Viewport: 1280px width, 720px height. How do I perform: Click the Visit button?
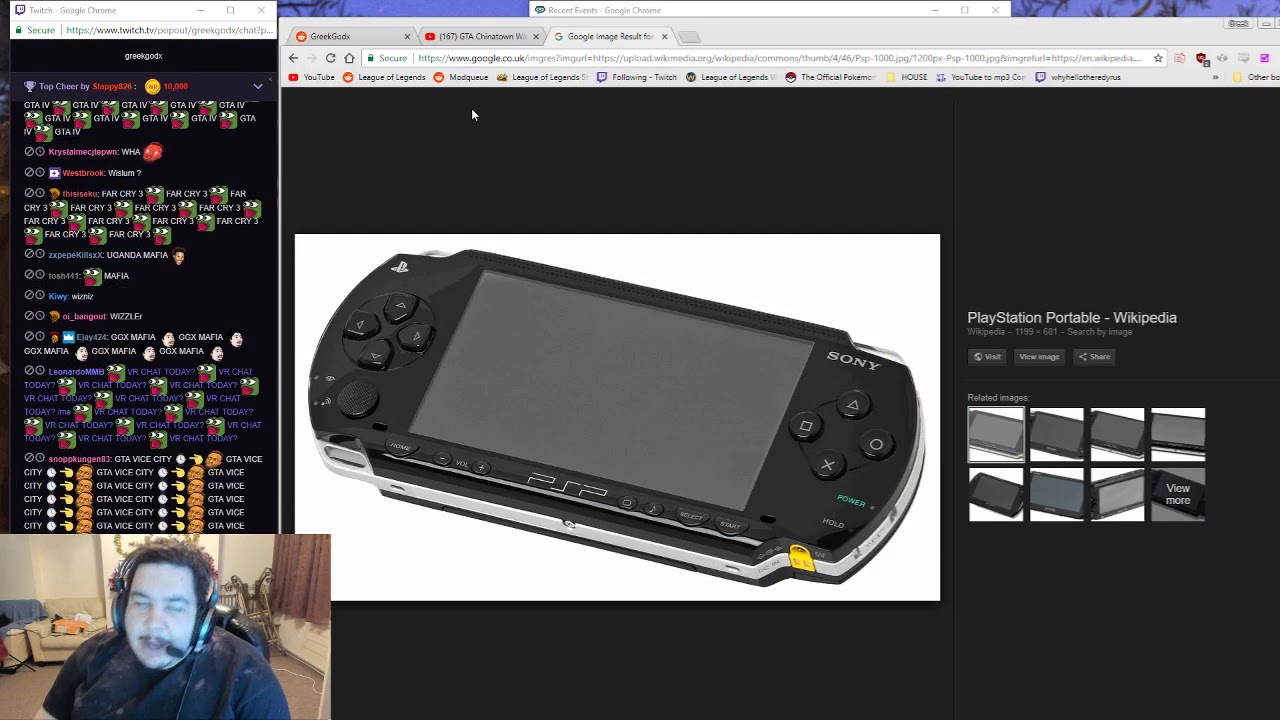(987, 357)
